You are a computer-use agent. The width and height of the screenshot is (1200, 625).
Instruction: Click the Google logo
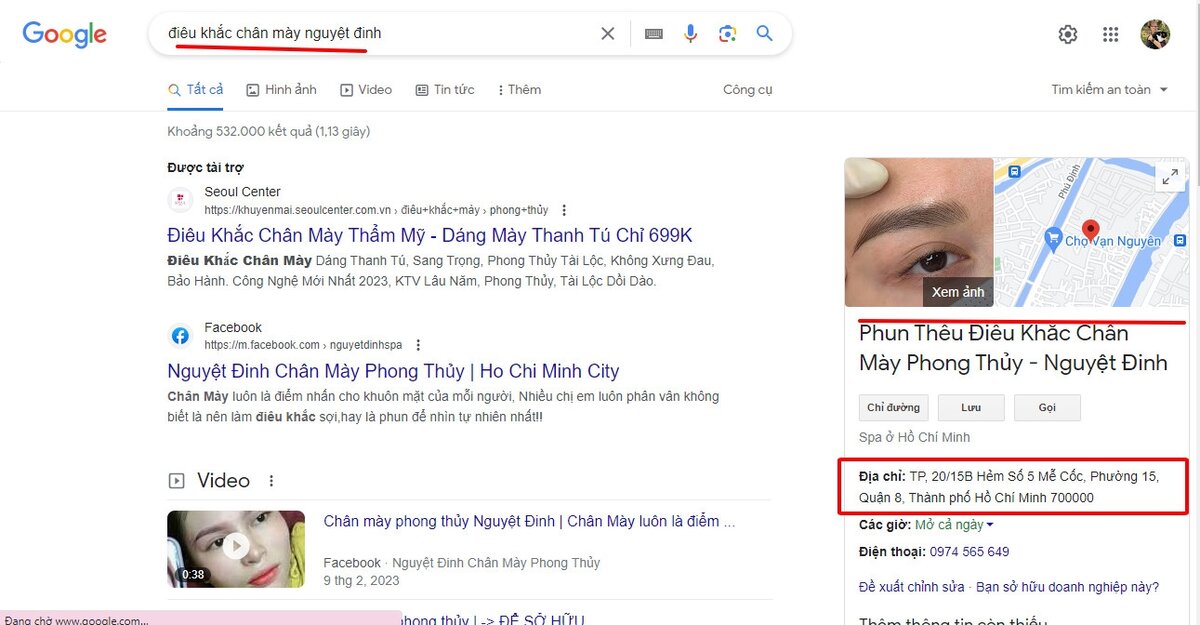point(65,34)
